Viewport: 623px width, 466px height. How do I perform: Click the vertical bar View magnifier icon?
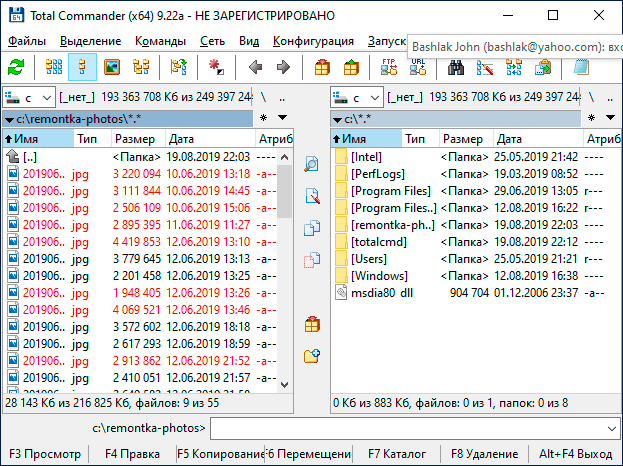(312, 164)
